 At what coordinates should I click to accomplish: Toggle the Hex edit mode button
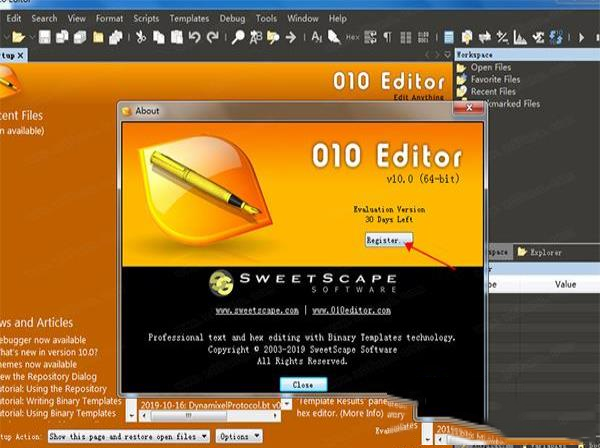click(x=352, y=37)
